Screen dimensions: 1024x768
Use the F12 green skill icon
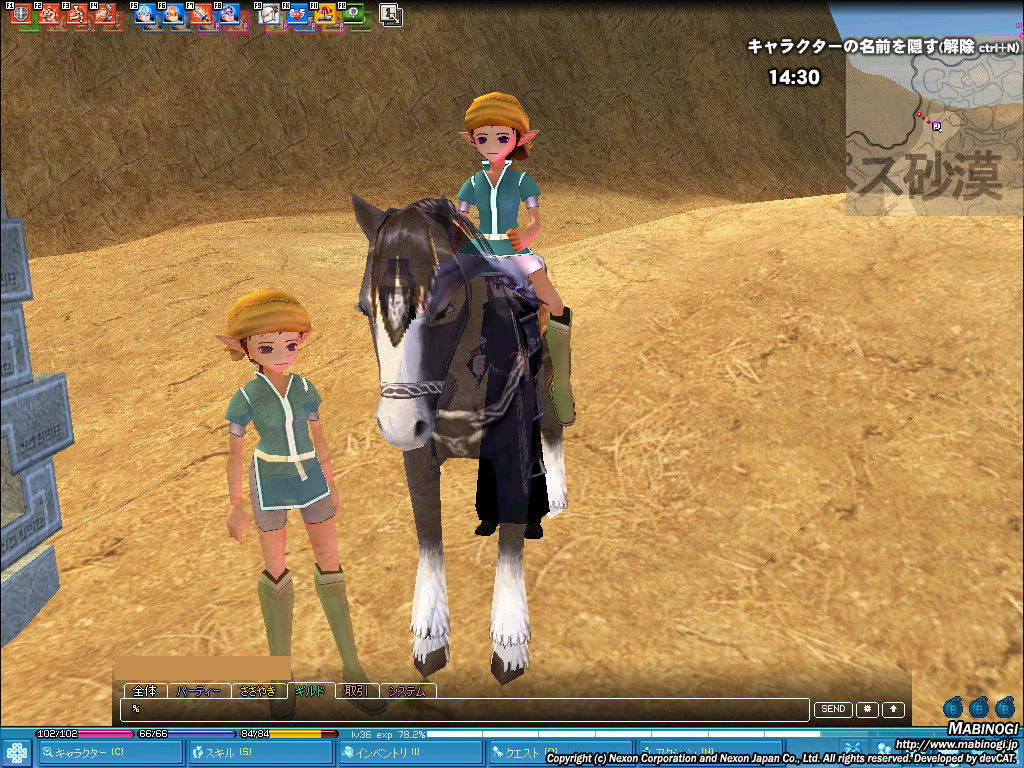353,13
